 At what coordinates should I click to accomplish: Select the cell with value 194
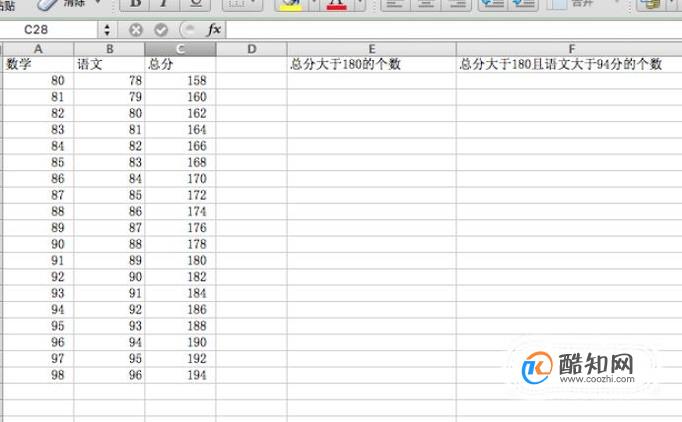pyautogui.click(x=181, y=375)
